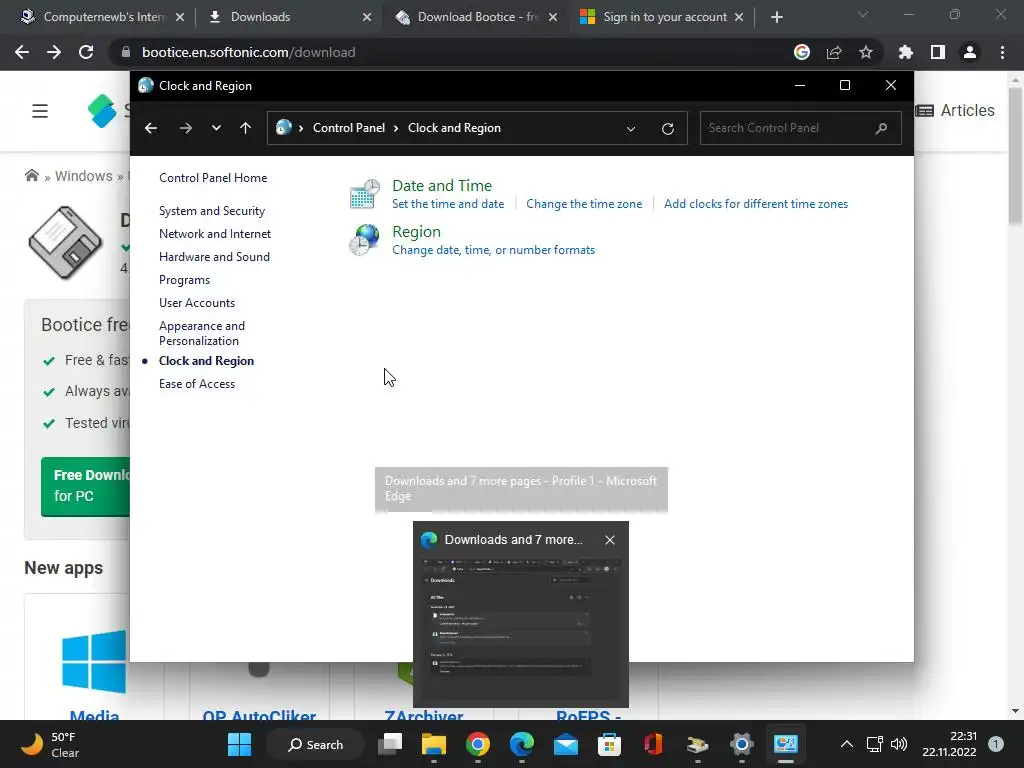Go forward in Control Panel window

point(185,128)
